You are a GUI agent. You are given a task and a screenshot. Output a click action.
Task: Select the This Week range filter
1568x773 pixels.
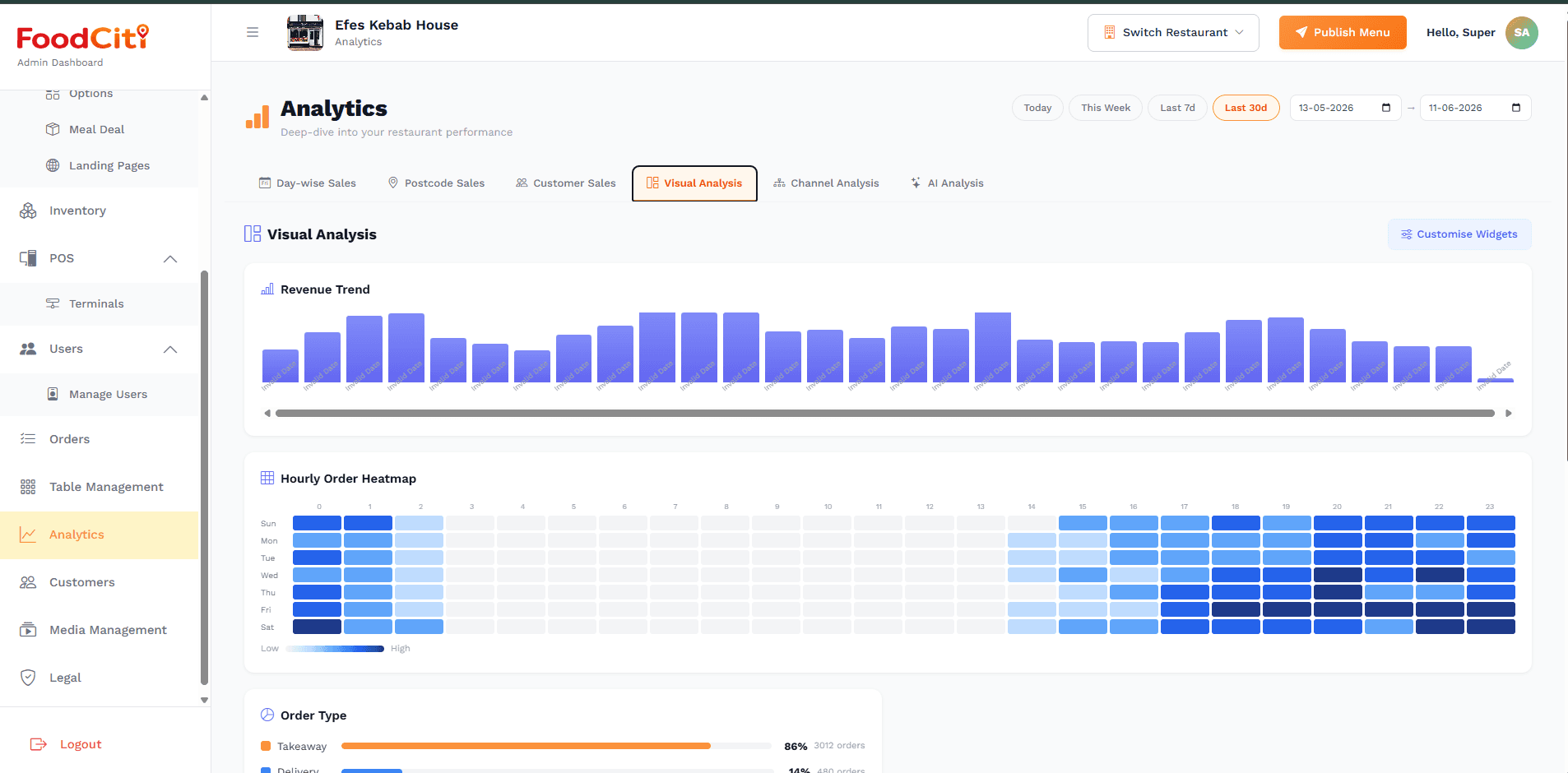pyautogui.click(x=1106, y=108)
